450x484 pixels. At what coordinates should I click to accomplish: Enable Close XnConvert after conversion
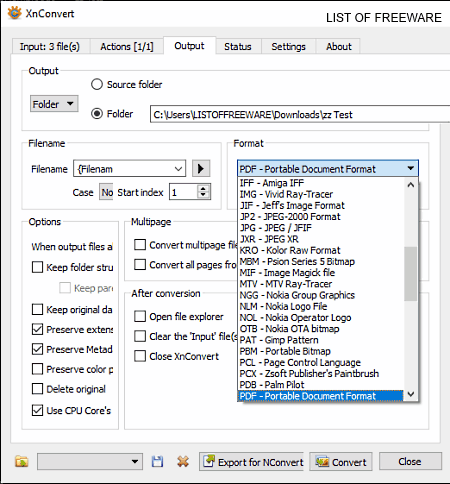pos(140,356)
